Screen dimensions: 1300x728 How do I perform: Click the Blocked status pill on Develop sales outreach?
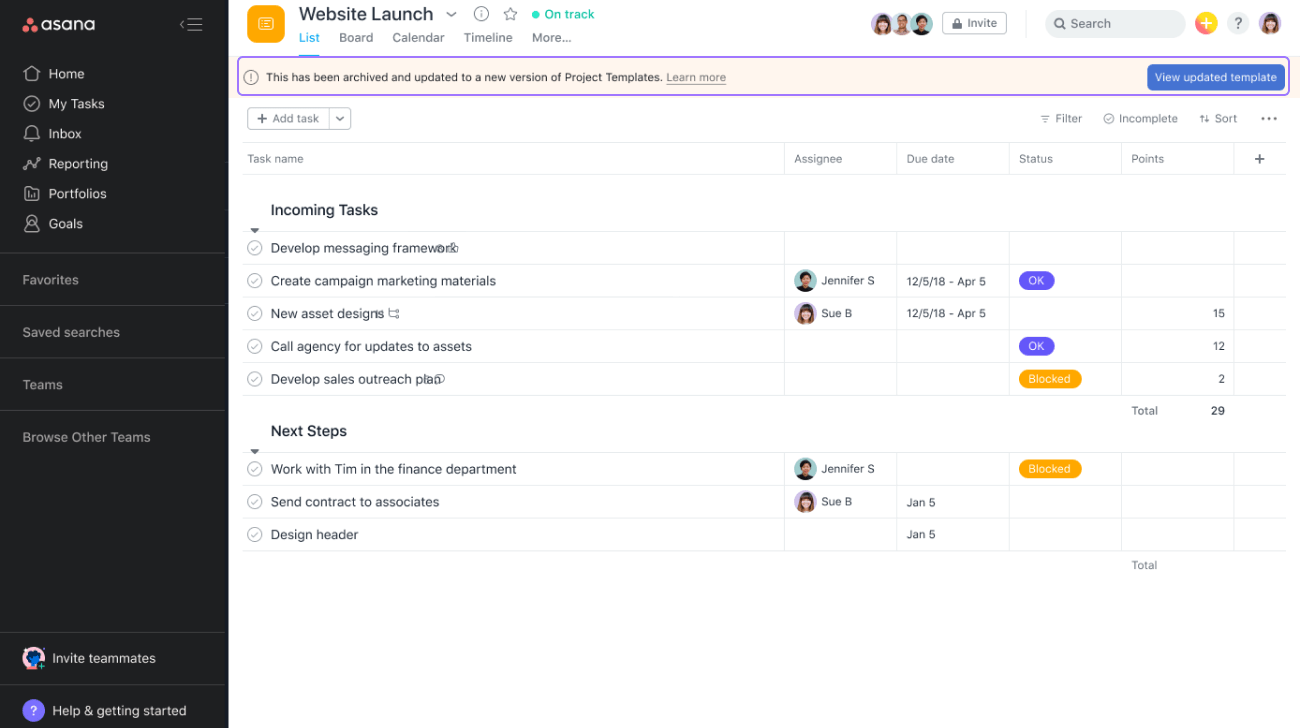(1049, 379)
